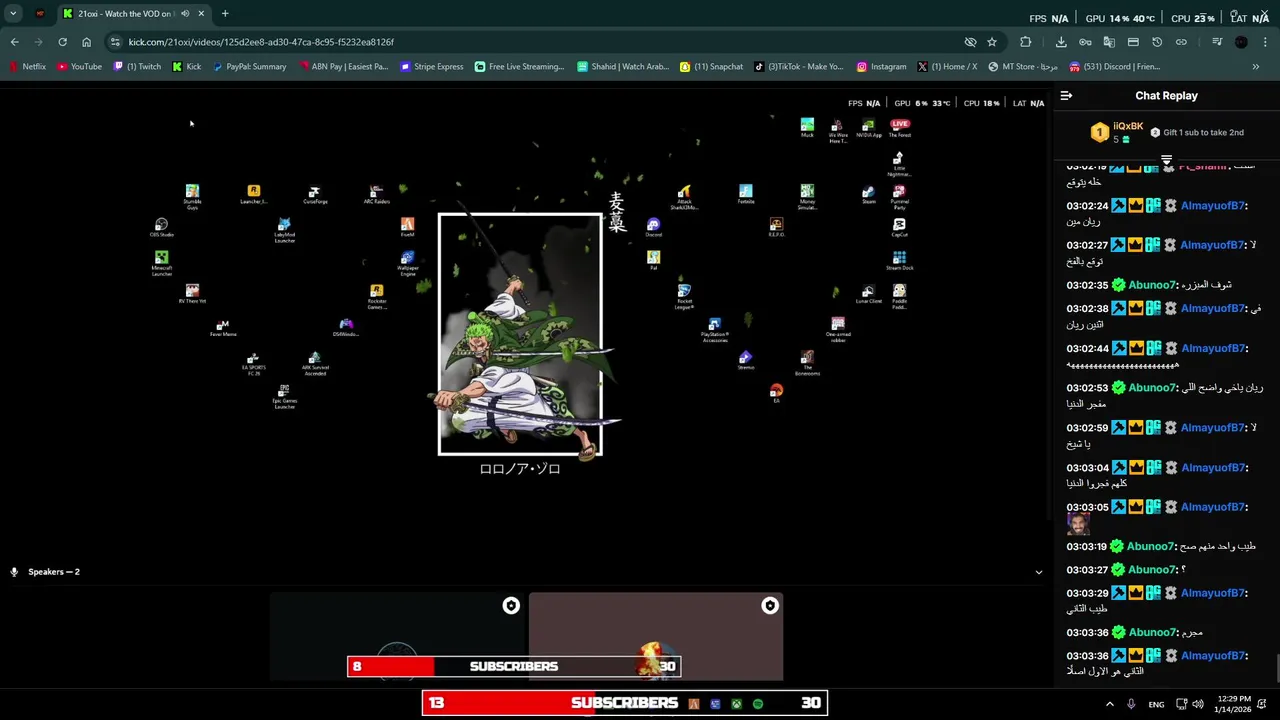Image resolution: width=1280 pixels, height=720 pixels.
Task: Click the 8 SUBSCRIBERS goal bar in the video
Action: click(x=514, y=666)
